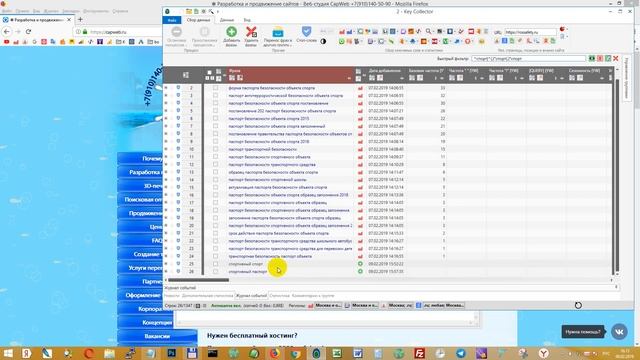Open the dropdown arrow in Фраза column header
The image size is (640, 360).
click(x=349, y=78)
